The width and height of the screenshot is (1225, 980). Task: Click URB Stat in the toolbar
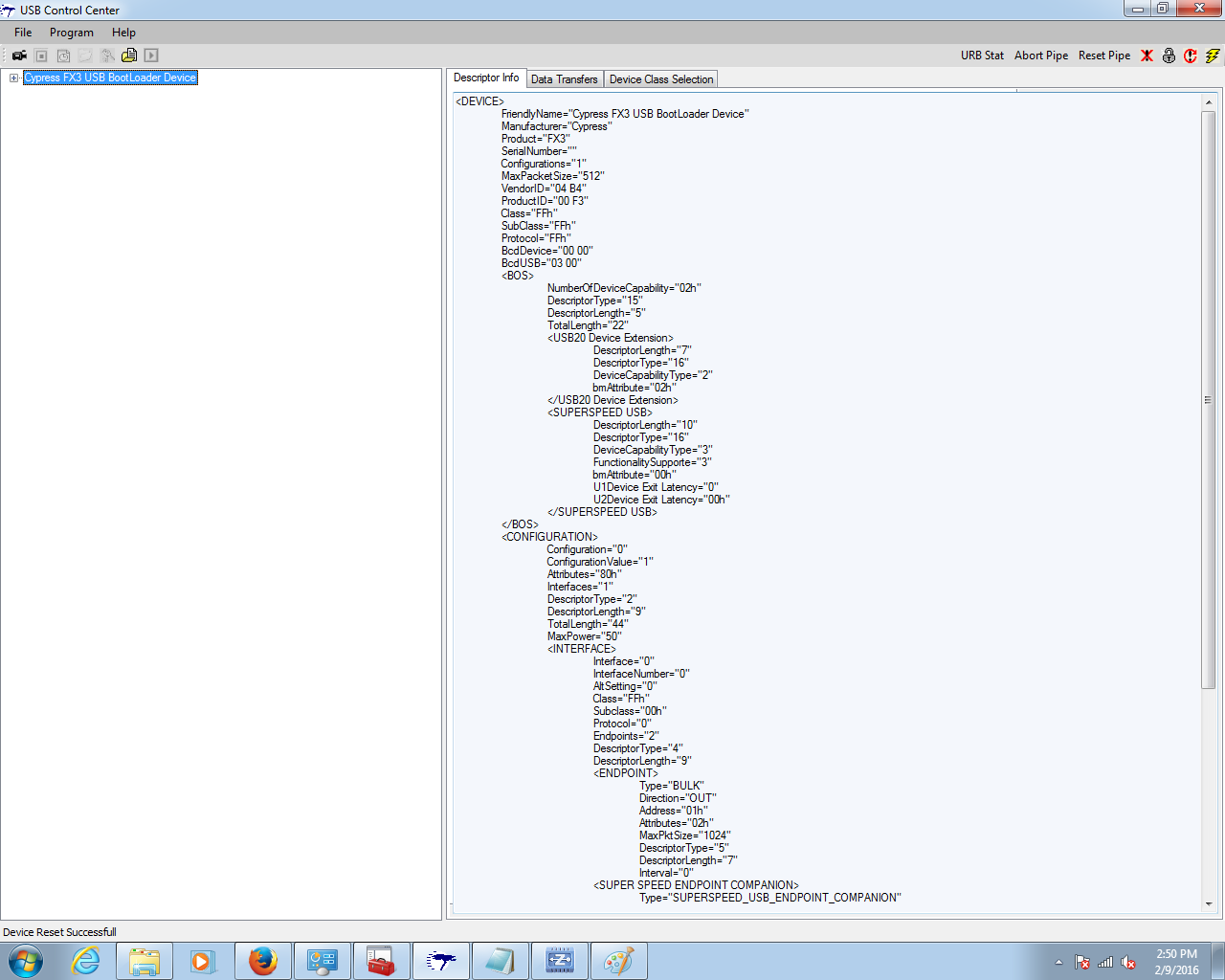coord(982,56)
